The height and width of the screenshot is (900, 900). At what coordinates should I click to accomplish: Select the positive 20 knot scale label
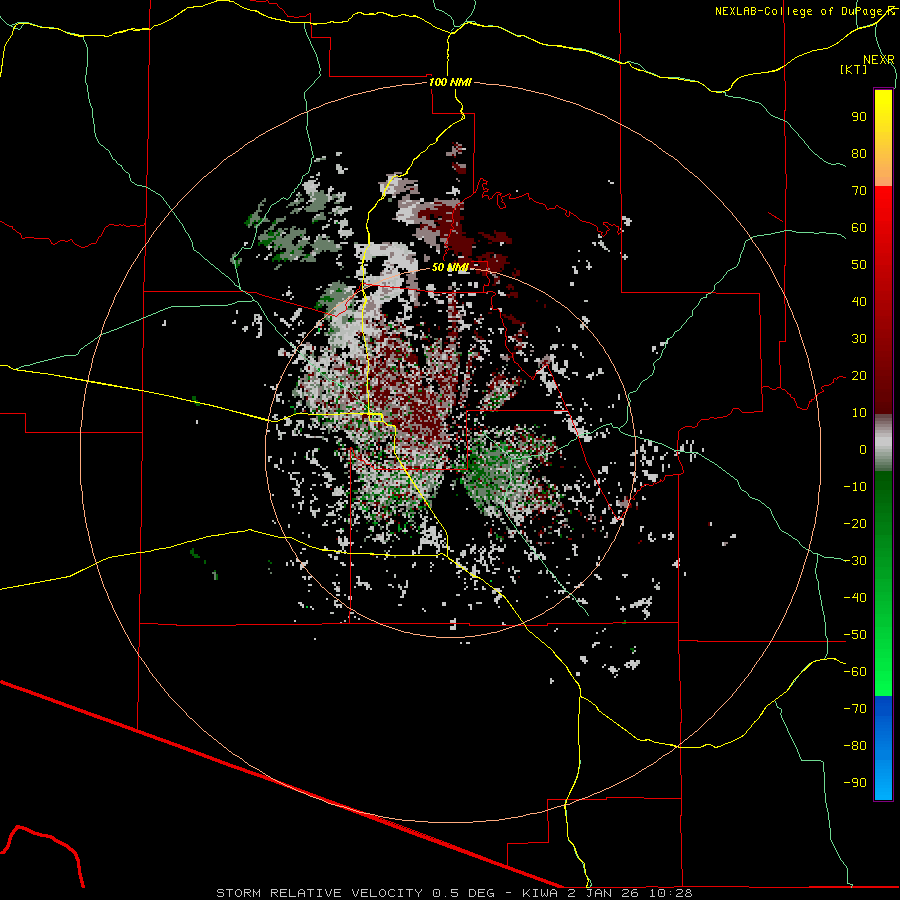tap(859, 376)
